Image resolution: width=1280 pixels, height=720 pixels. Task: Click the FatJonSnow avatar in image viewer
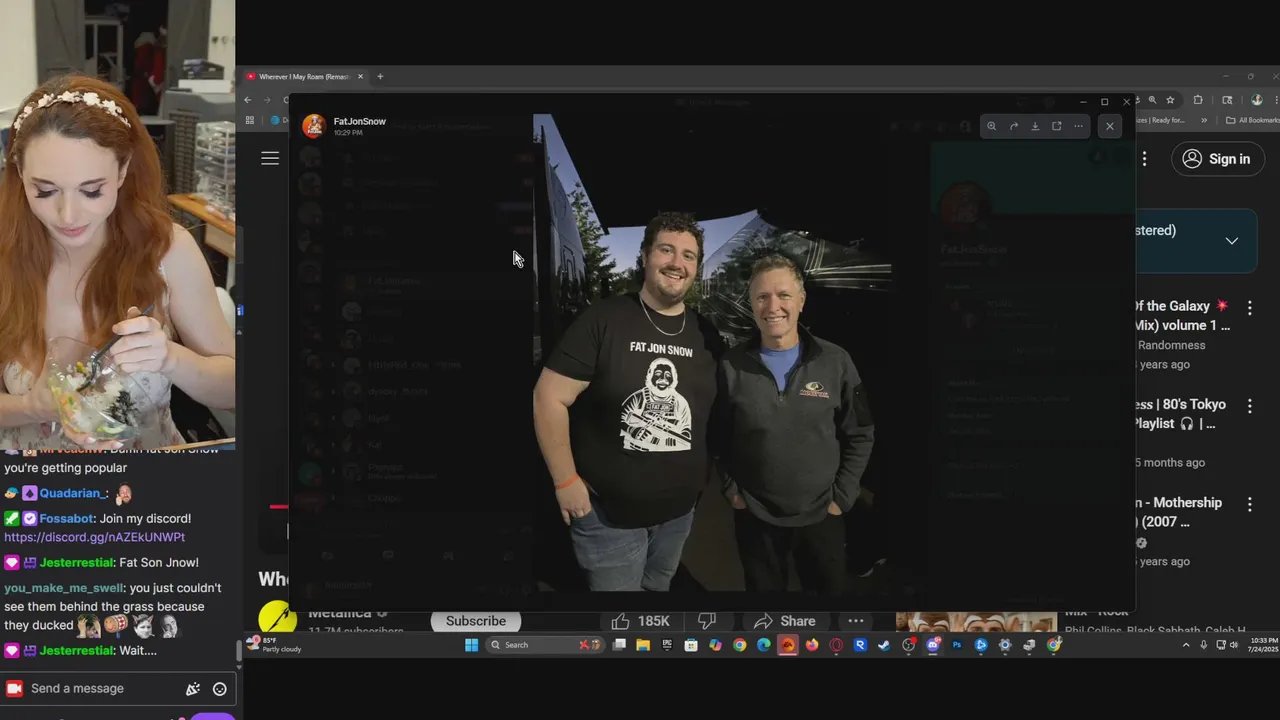tap(314, 126)
